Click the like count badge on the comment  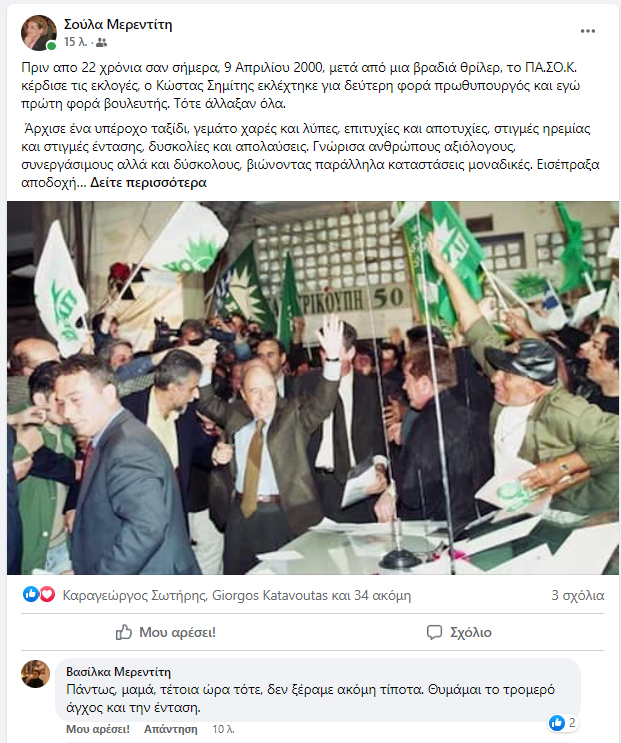562,723
